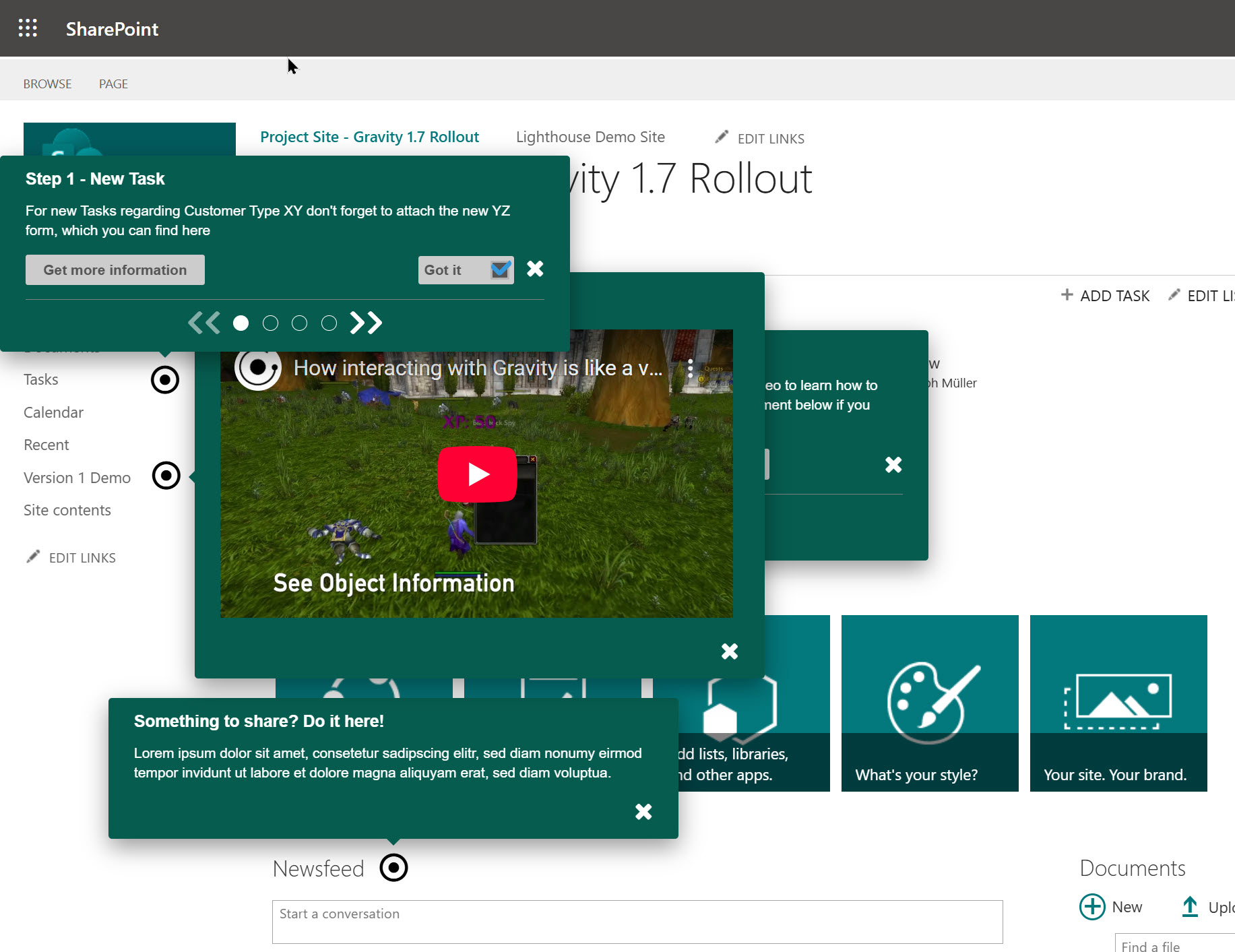Open the PAGE ribbon tab

click(x=113, y=84)
